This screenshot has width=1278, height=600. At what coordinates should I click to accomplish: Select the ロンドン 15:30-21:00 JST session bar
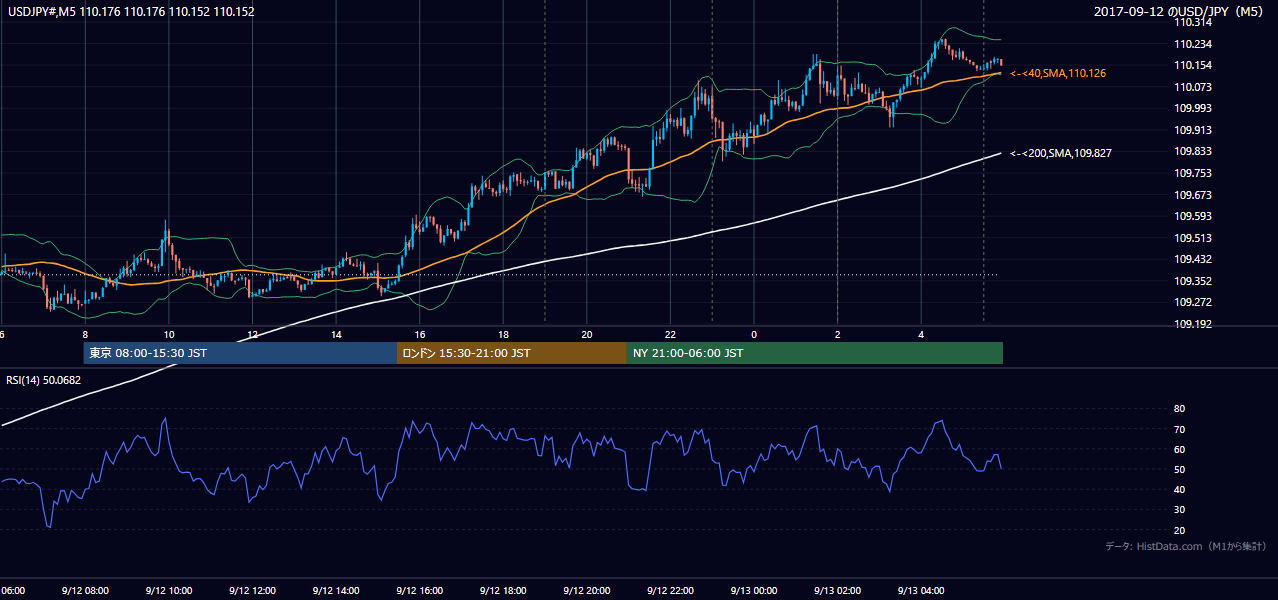[x=511, y=353]
